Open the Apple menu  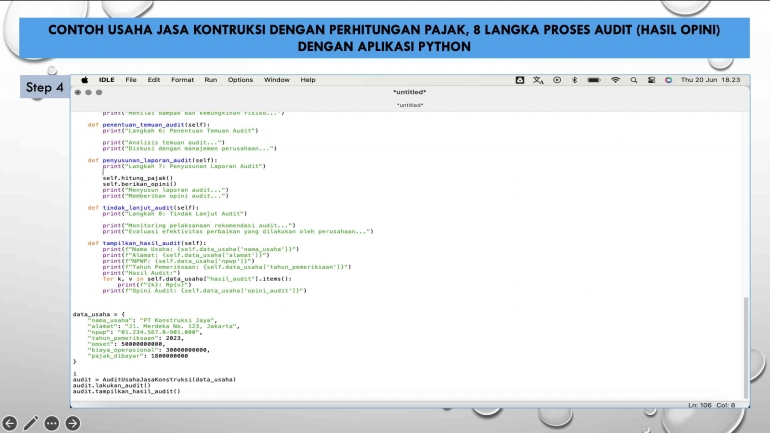[x=85, y=79]
